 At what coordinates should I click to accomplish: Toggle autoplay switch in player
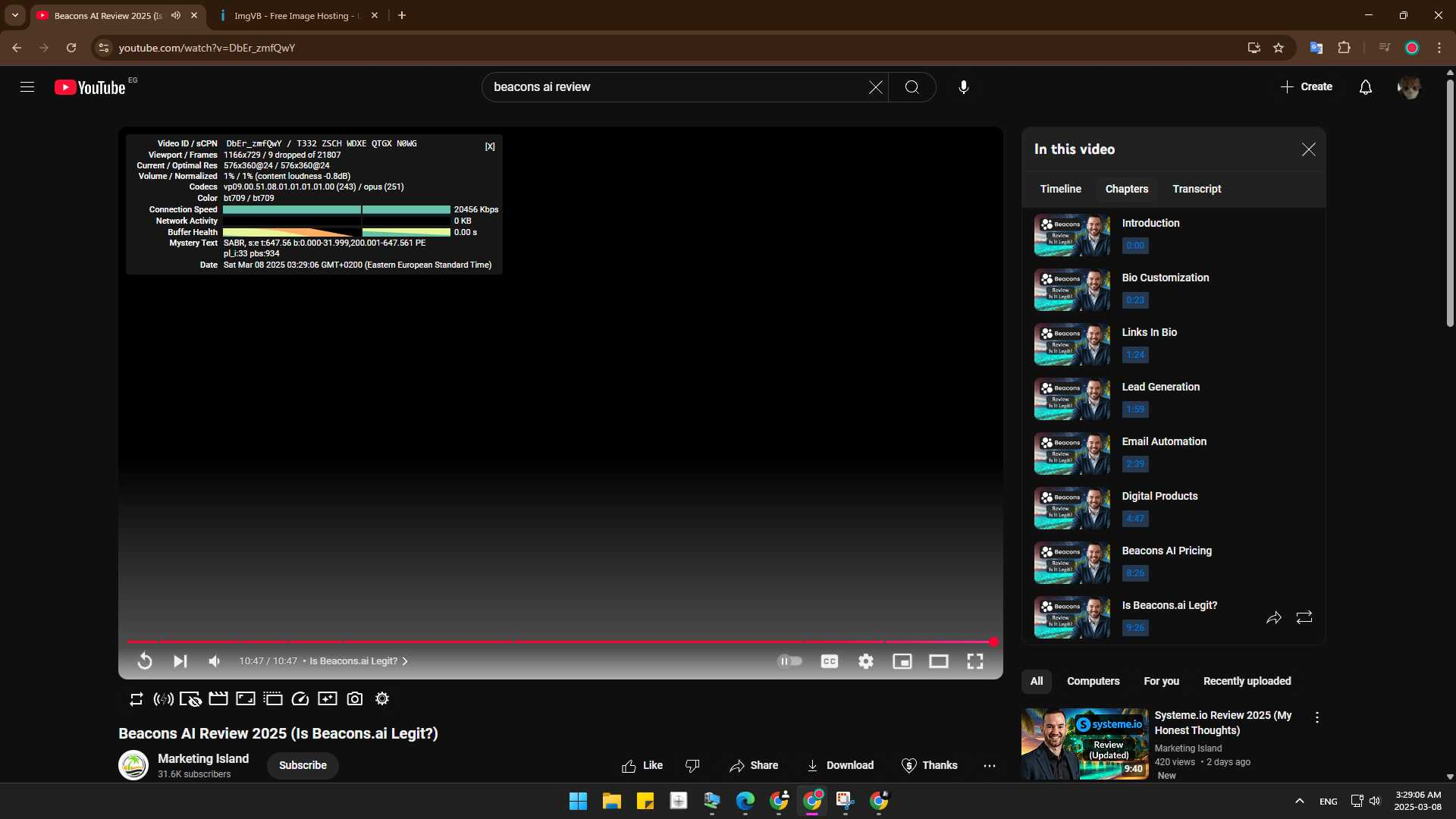click(x=789, y=661)
